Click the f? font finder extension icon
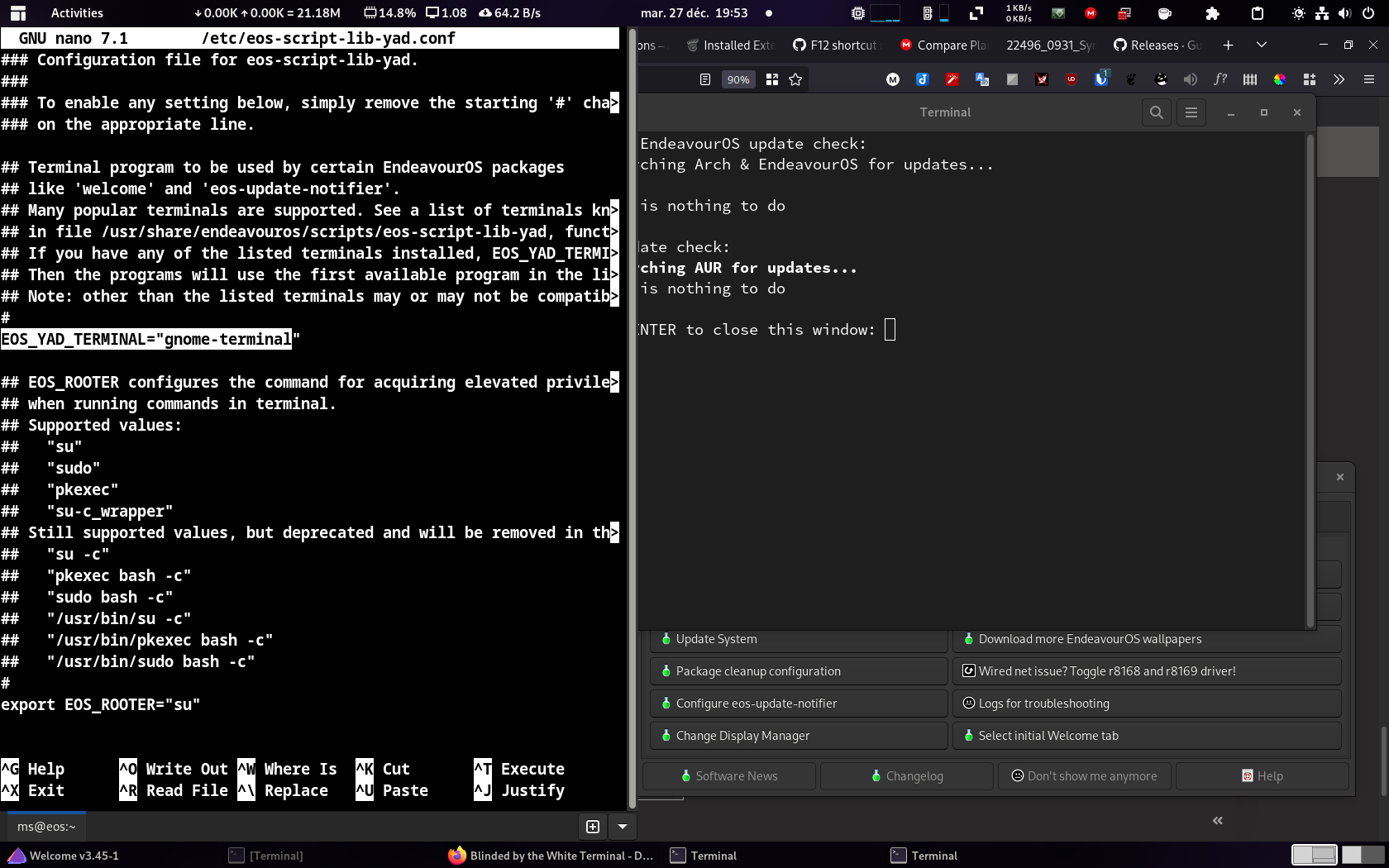The image size is (1389, 868). (x=1220, y=79)
